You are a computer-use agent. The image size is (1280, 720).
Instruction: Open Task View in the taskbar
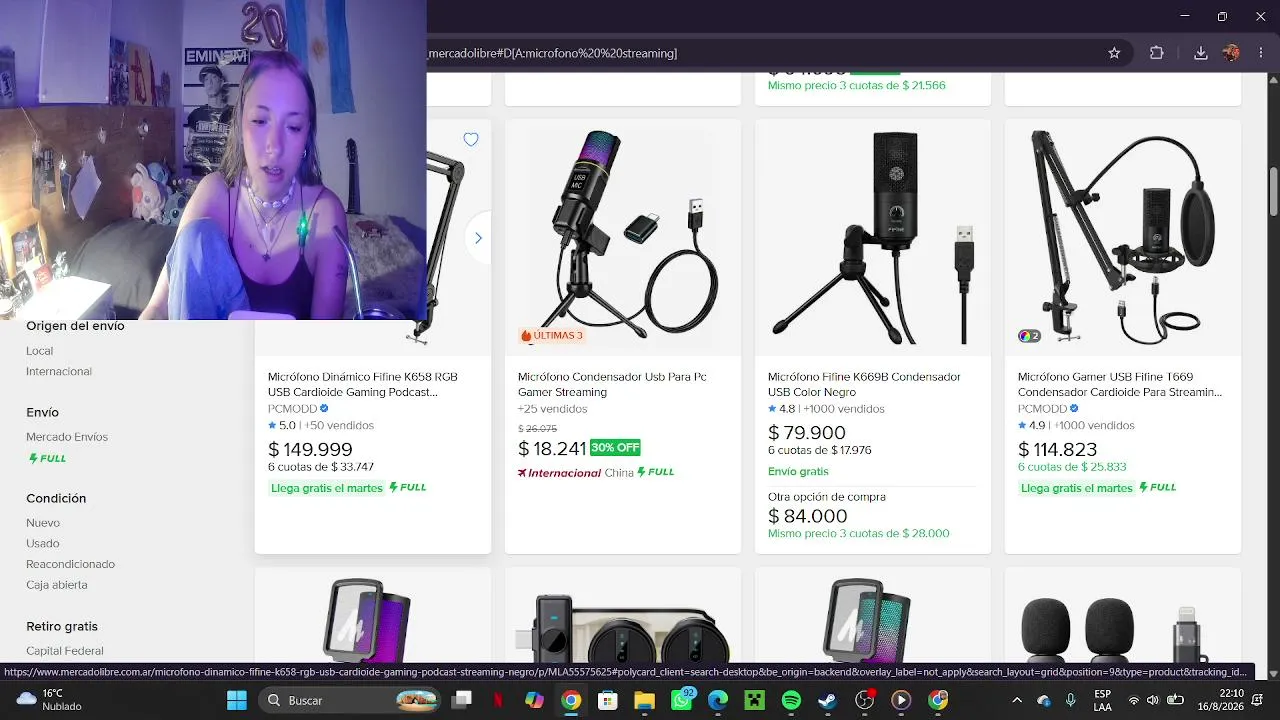(x=461, y=700)
